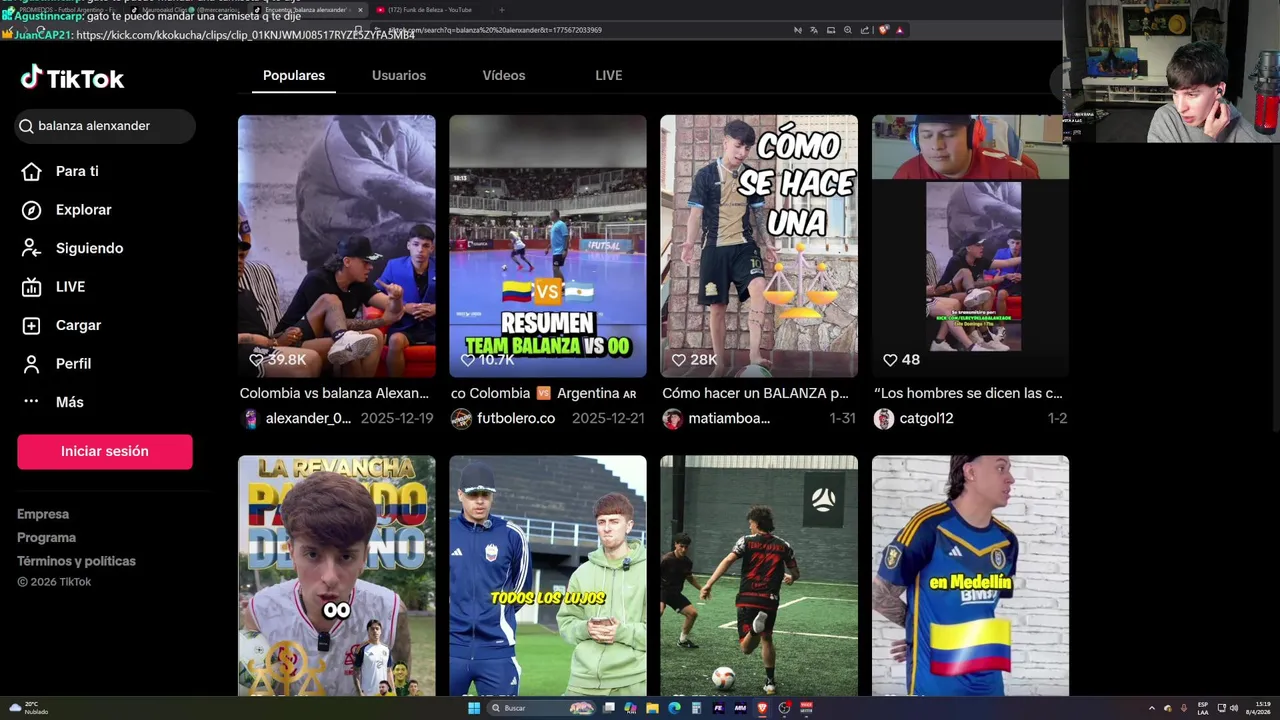Switch to Usuarios tab
Screen dimensions: 1280x720
tap(399, 75)
